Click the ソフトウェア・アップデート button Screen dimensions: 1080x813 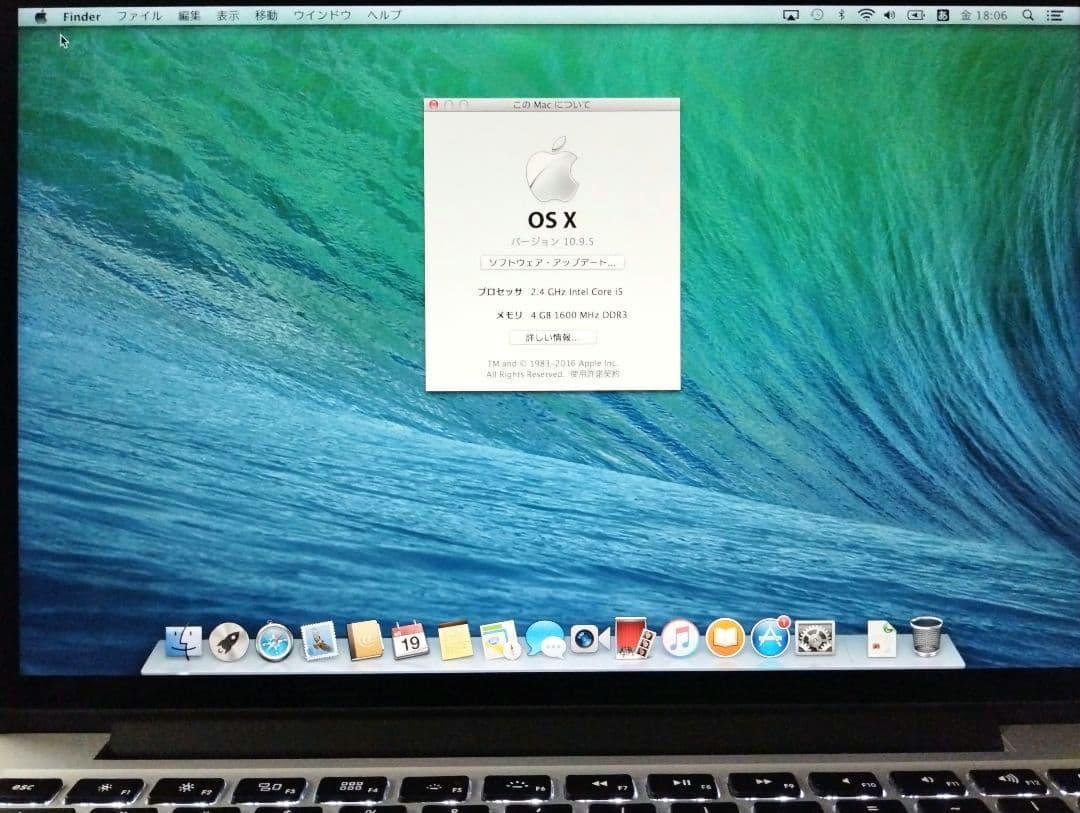(x=553, y=262)
